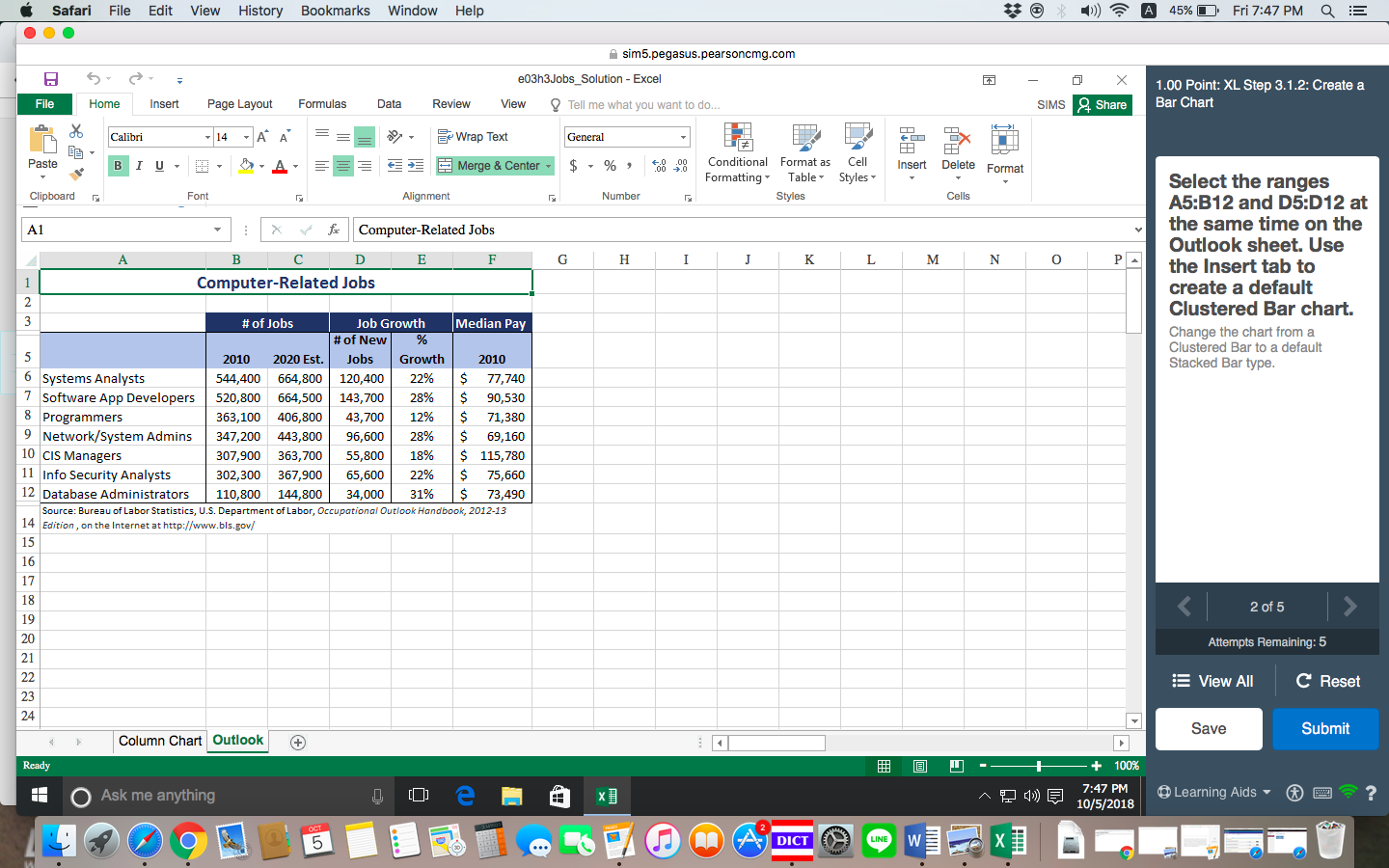Toggle Italic formatting
1389x868 pixels.
[x=139, y=166]
